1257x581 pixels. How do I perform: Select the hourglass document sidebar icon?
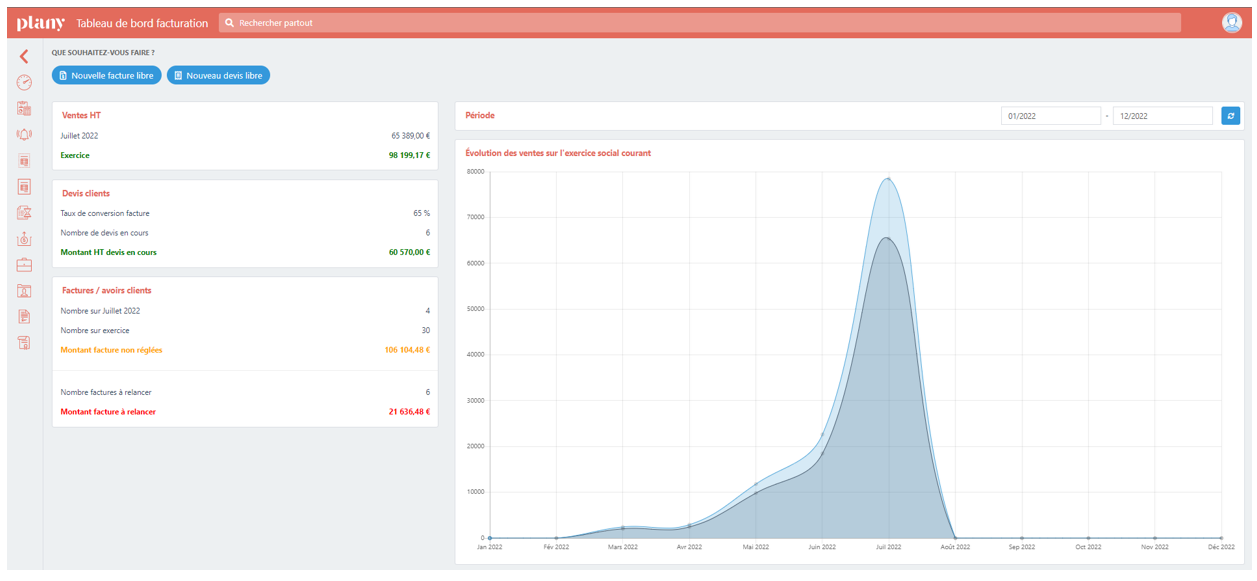(24, 213)
